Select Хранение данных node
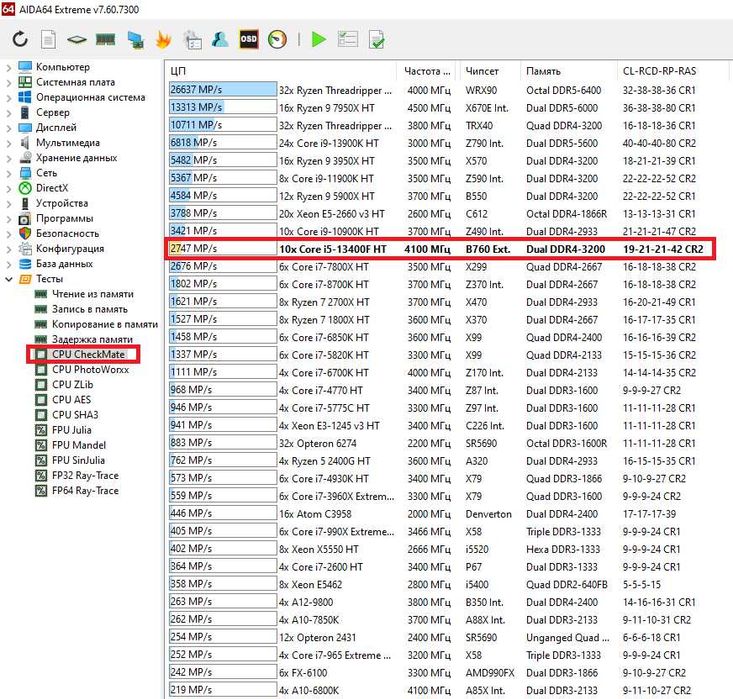The image size is (733, 699). click(77, 158)
